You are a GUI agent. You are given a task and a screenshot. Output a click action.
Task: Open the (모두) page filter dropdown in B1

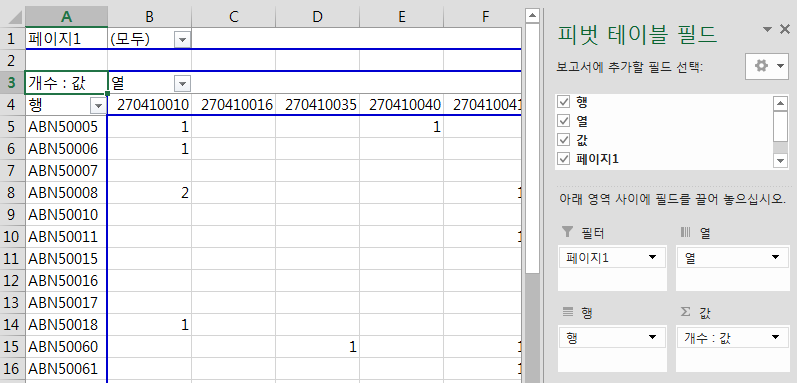[182, 40]
